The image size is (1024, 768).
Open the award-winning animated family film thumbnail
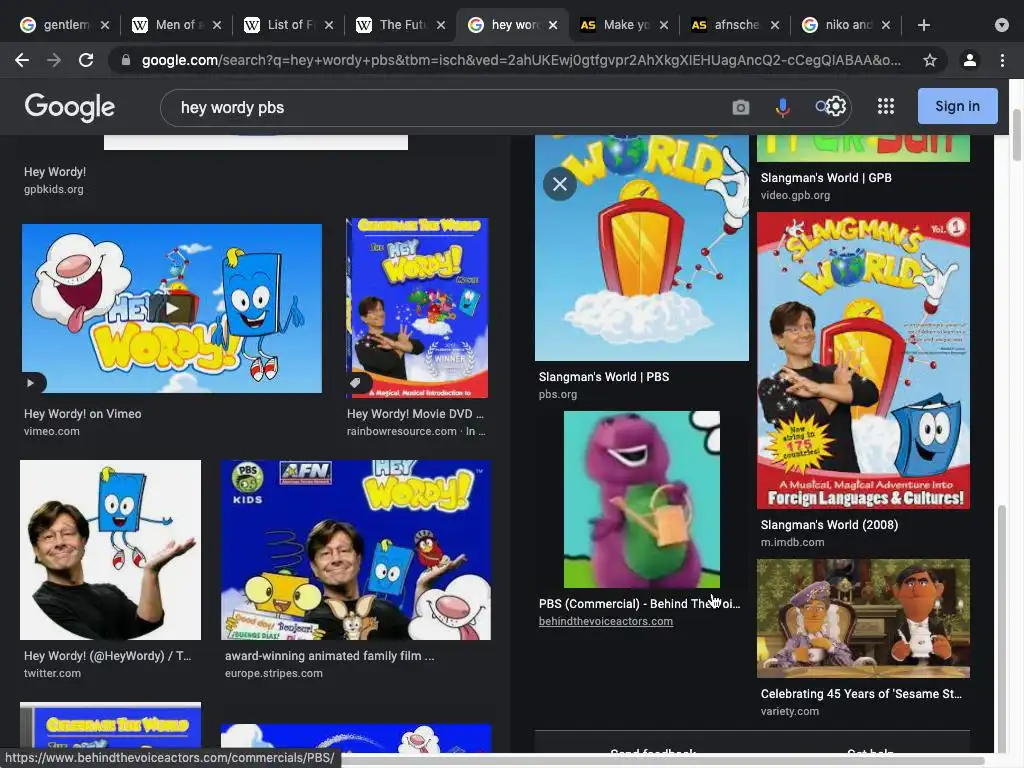(x=356, y=550)
